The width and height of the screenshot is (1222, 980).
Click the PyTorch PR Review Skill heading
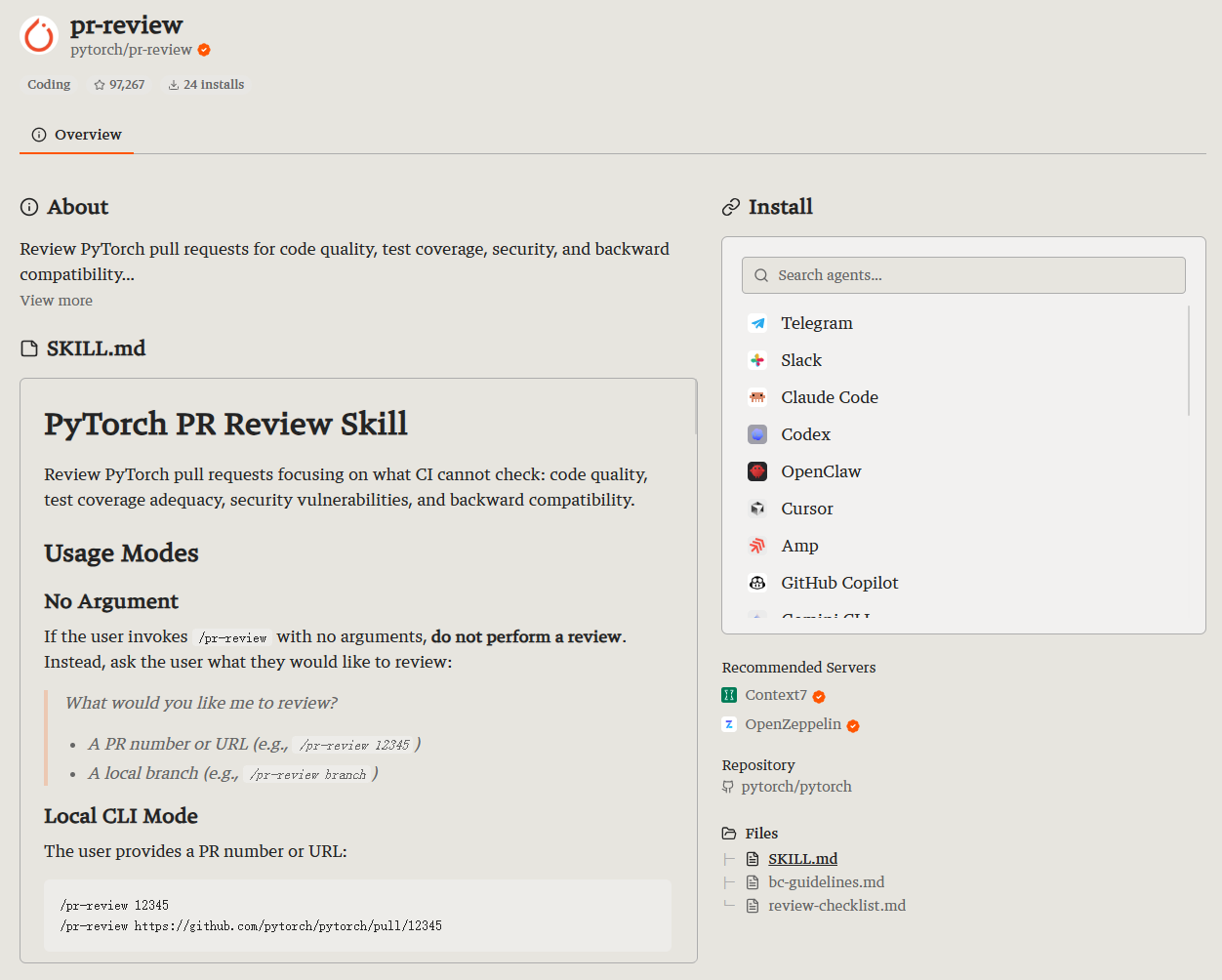click(225, 424)
